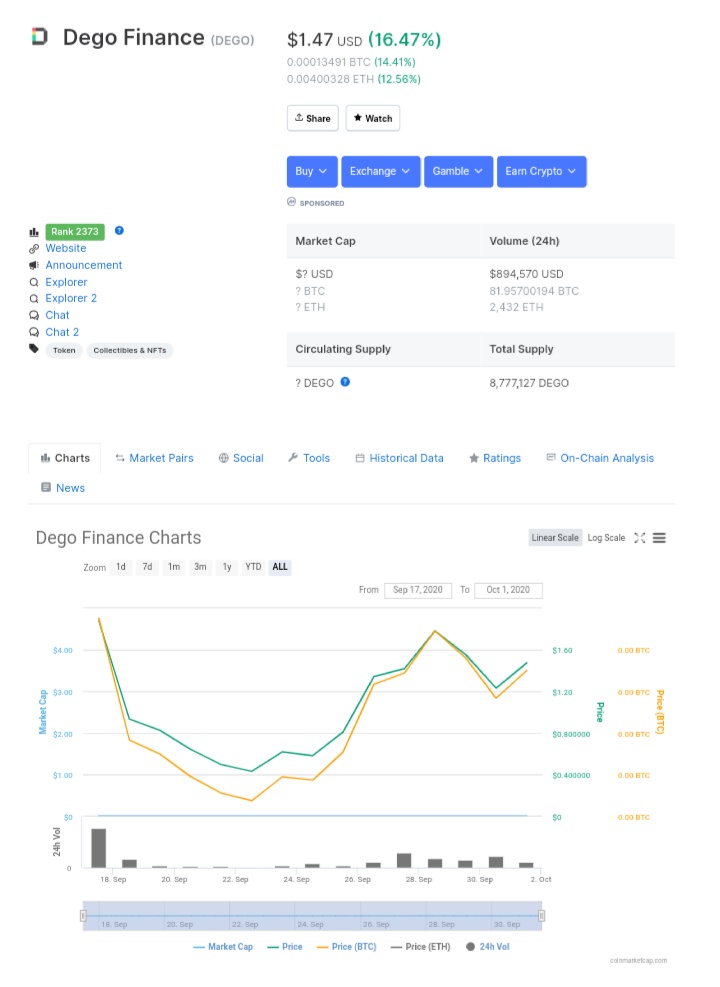The image size is (720, 987).
Task: Open the Chat 2 link
Action: (x=62, y=332)
